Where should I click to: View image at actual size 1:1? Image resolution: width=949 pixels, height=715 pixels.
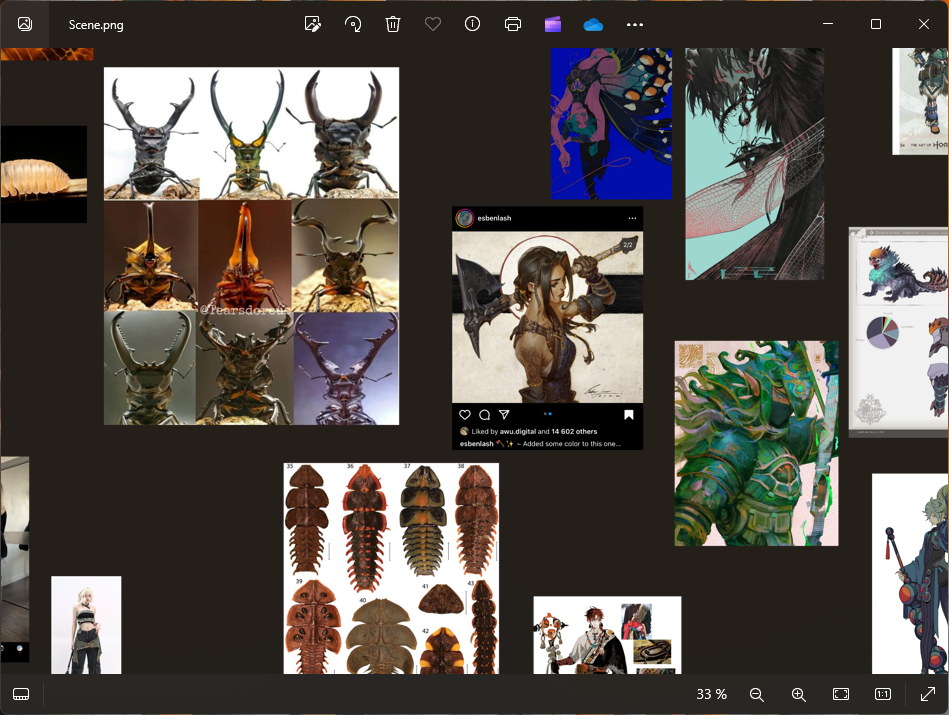pos(882,694)
